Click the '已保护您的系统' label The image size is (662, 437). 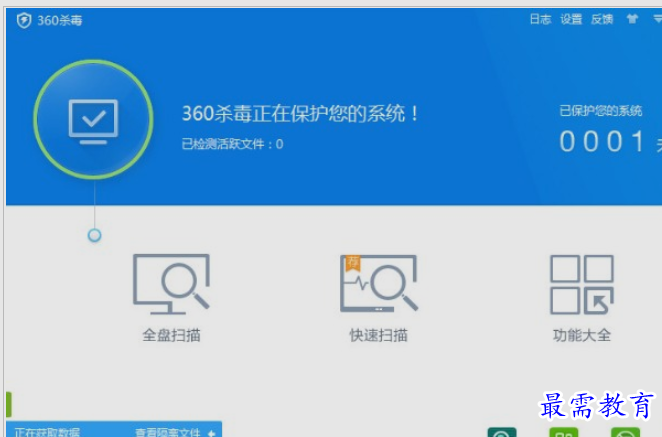[x=600, y=111]
